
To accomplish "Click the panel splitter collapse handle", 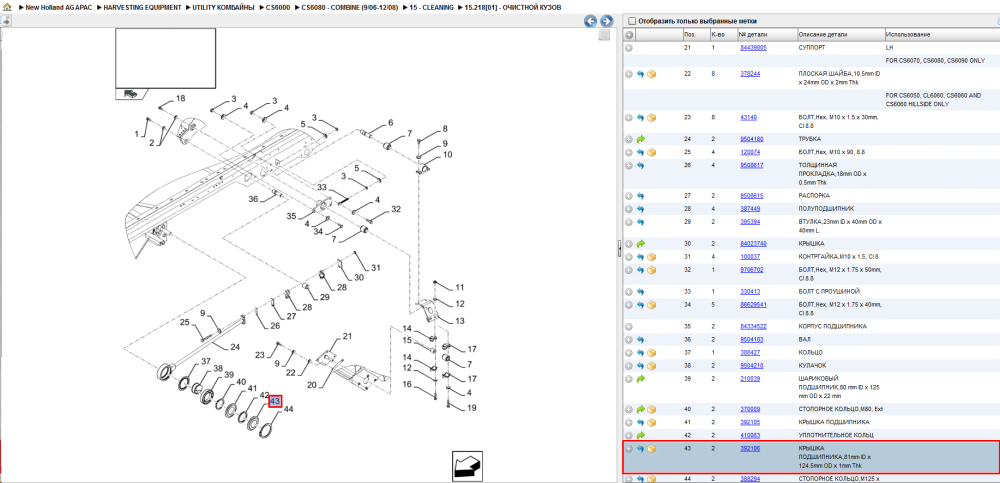I will pyautogui.click(x=619, y=248).
